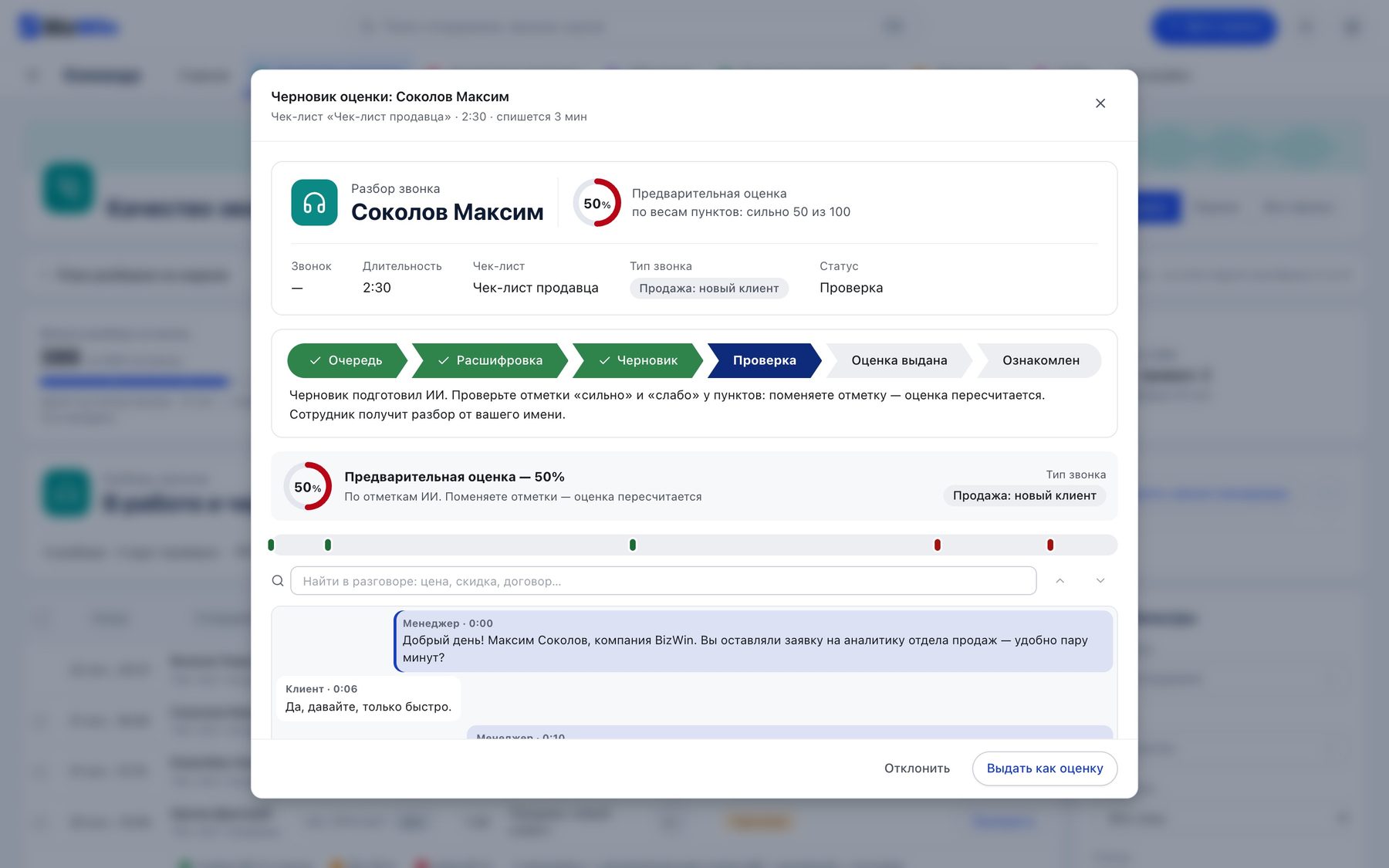Select the Черновик step
1389x868 pixels.
[x=638, y=360]
